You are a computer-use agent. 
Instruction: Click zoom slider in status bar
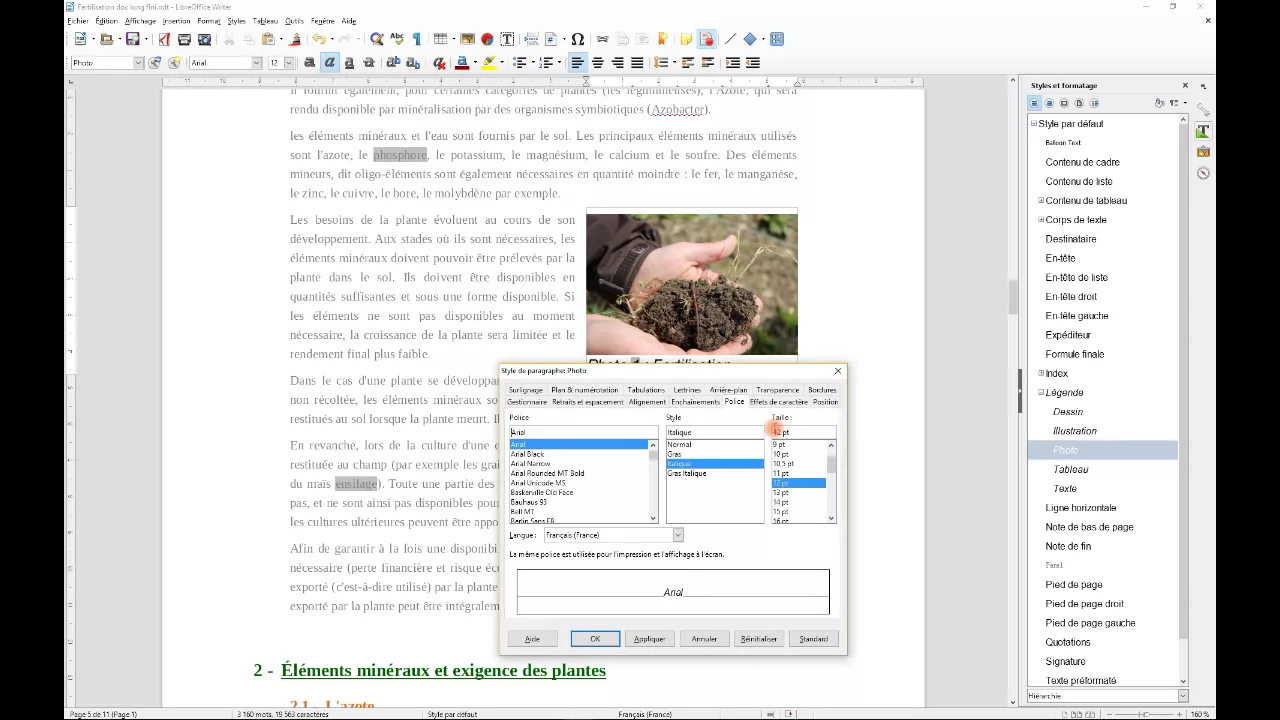point(1144,714)
